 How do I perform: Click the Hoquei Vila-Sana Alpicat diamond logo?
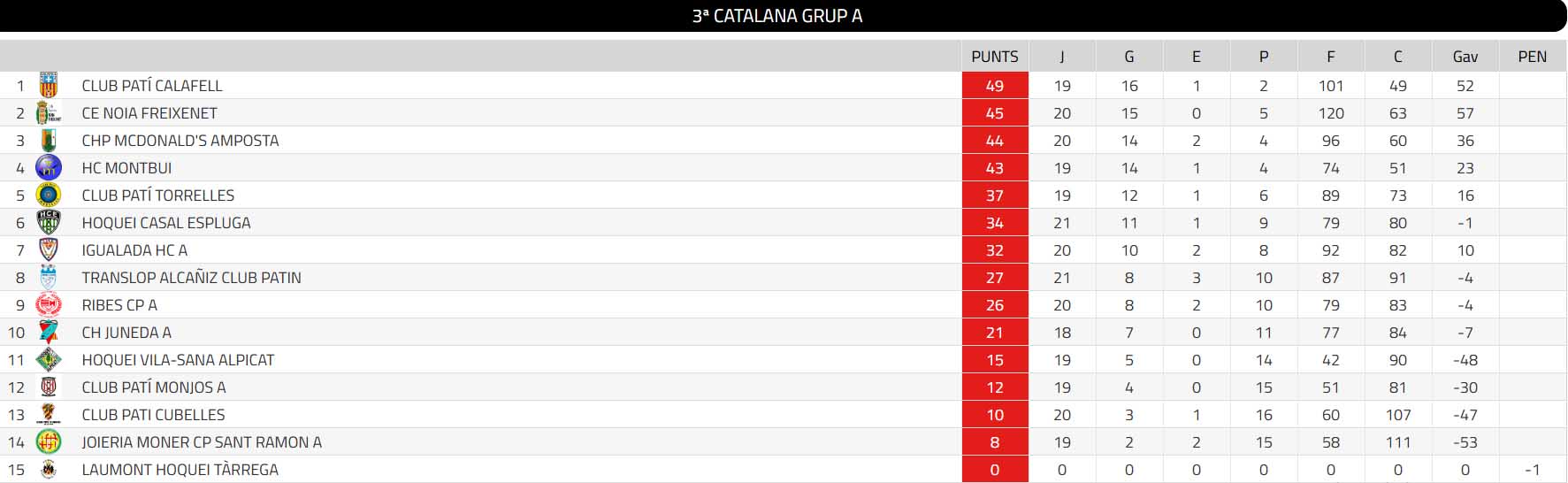pos(49,360)
